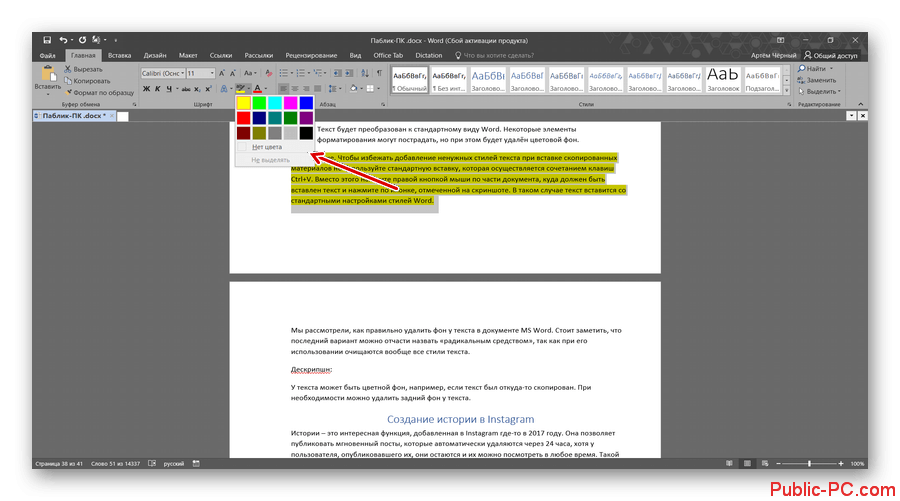Click the Что вы хотите сделать? search box

[x=494, y=56]
